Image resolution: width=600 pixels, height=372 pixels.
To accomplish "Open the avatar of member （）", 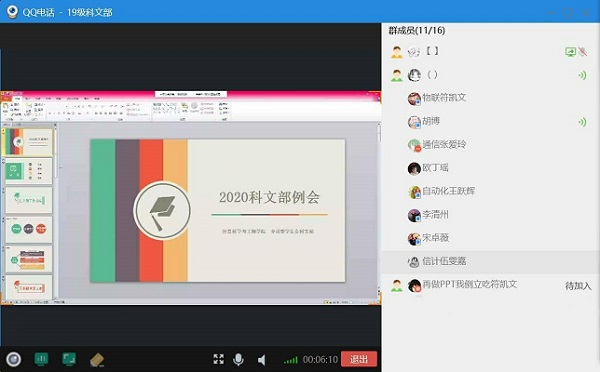I will [x=414, y=75].
